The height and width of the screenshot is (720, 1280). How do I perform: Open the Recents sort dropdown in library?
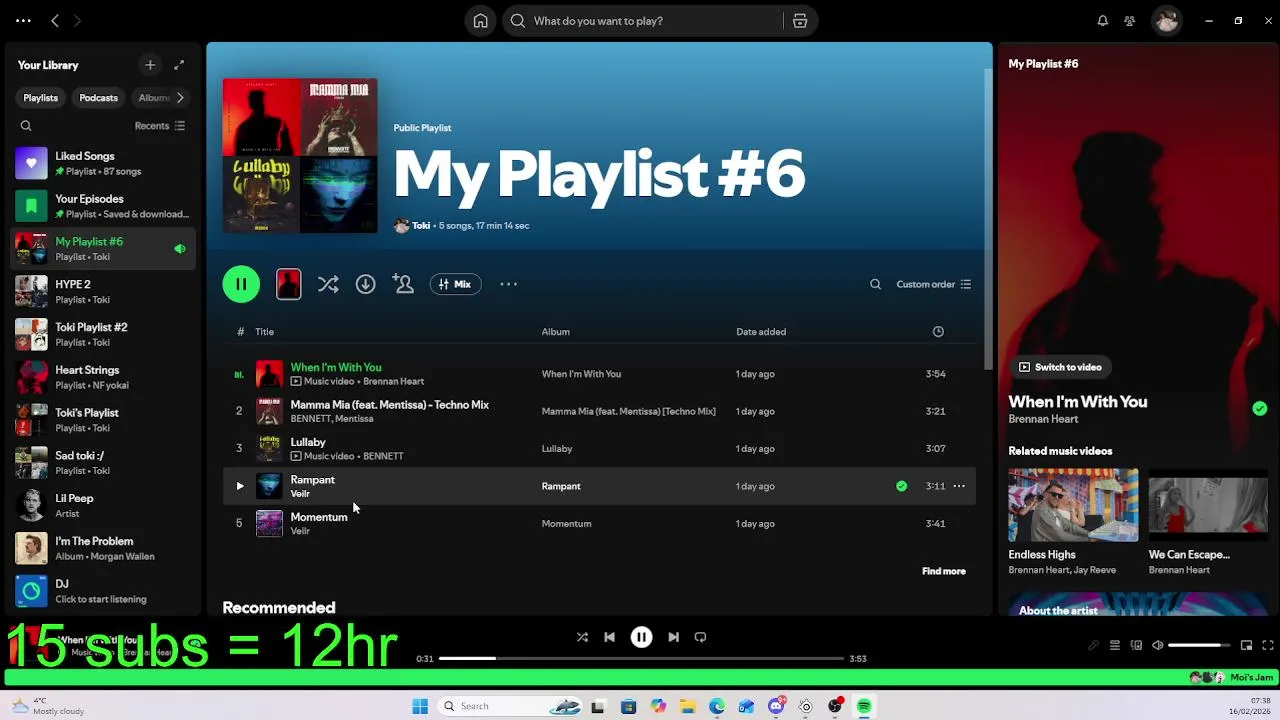pos(160,126)
